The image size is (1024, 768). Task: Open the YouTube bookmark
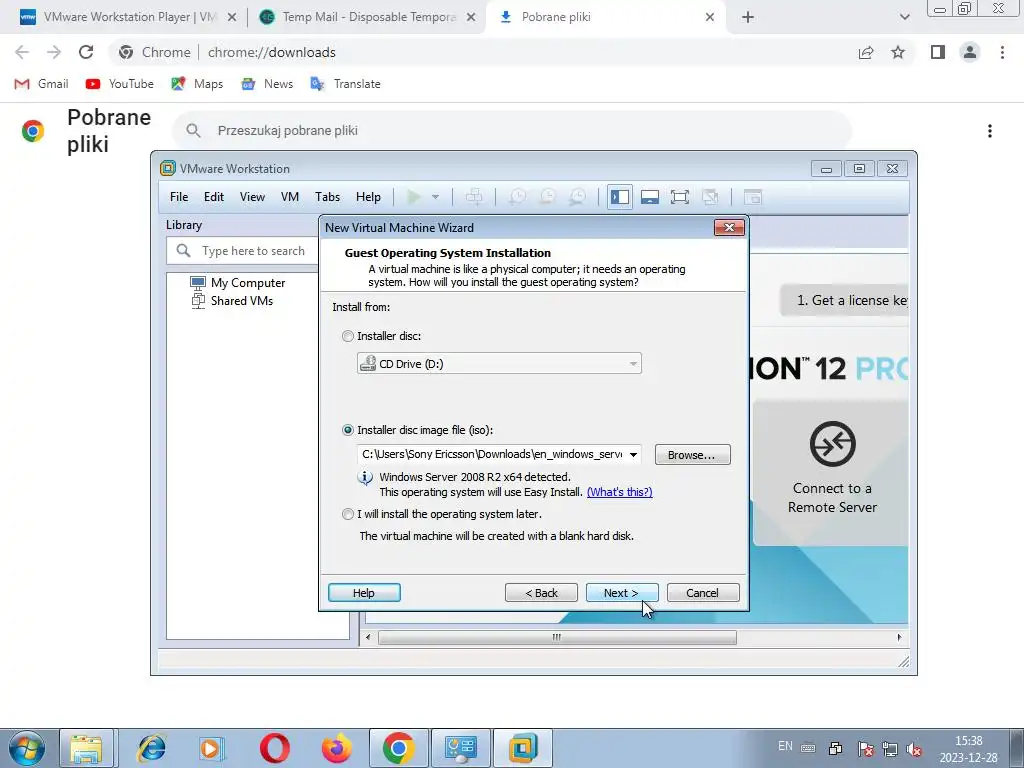coord(120,84)
